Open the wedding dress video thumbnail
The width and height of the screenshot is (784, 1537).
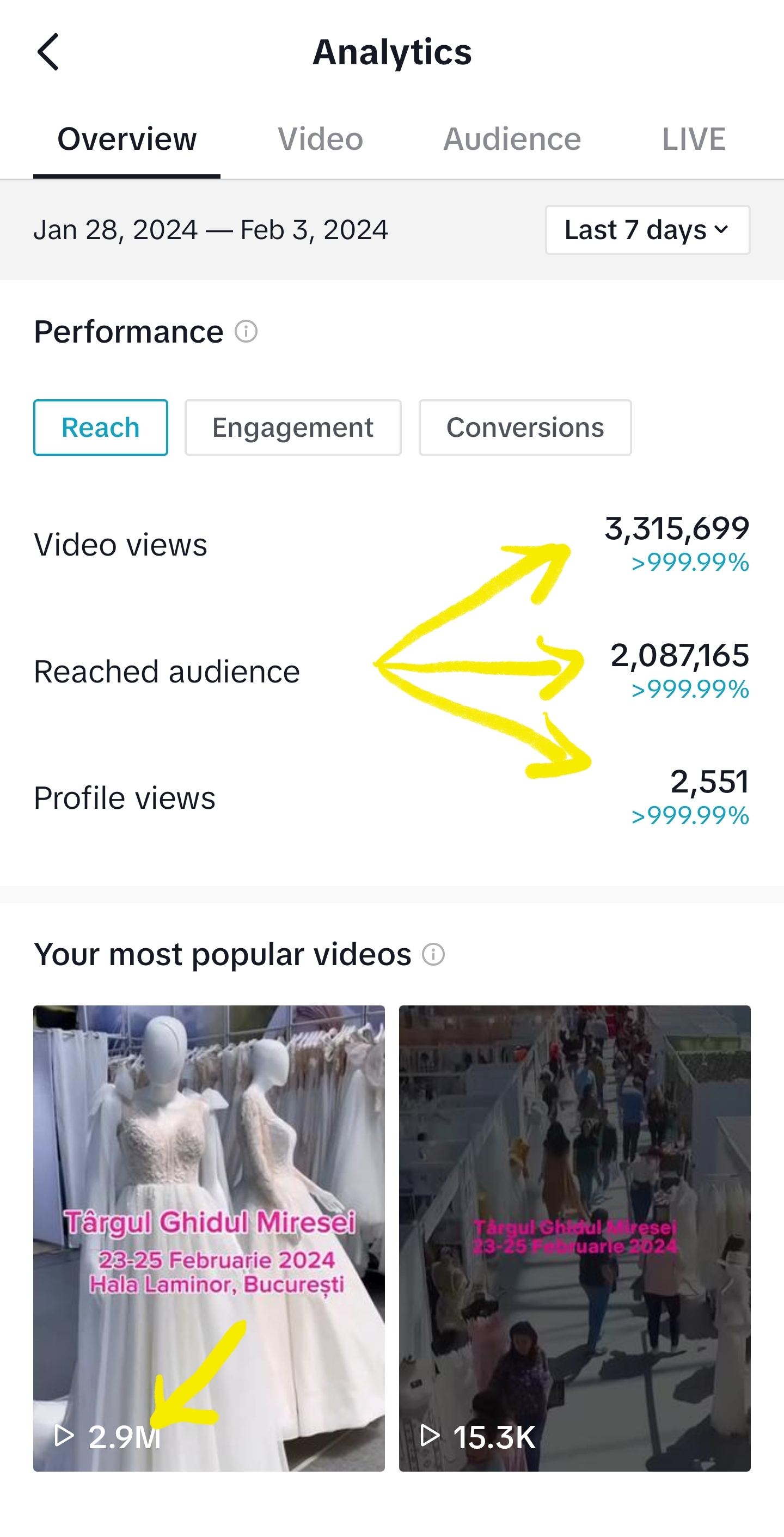coord(209,1238)
